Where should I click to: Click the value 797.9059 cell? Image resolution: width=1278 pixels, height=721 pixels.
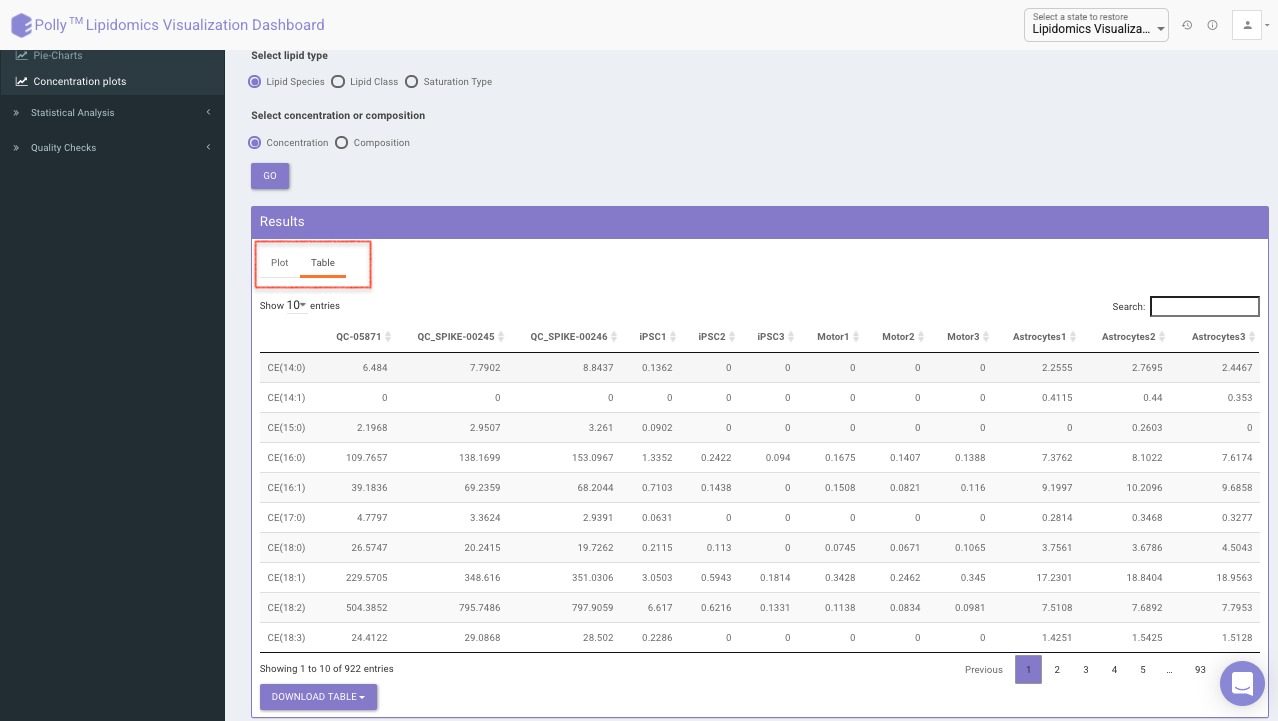[x=592, y=608]
